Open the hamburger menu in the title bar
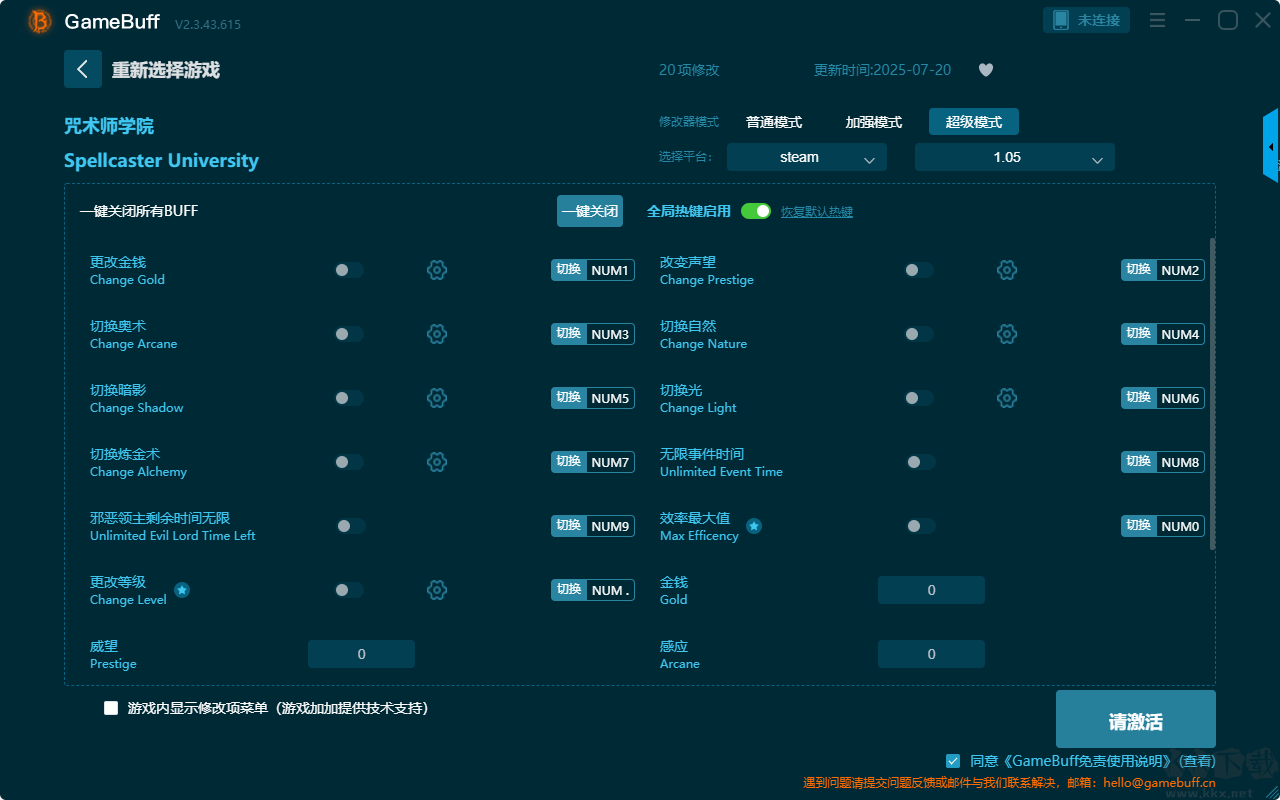 1157,20
